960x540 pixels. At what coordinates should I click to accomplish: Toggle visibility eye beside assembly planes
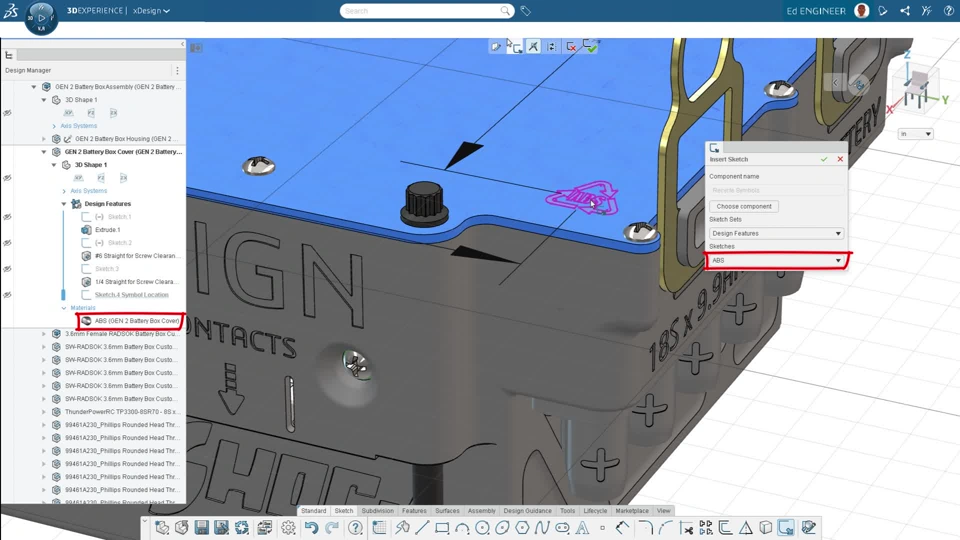pyautogui.click(x=7, y=113)
